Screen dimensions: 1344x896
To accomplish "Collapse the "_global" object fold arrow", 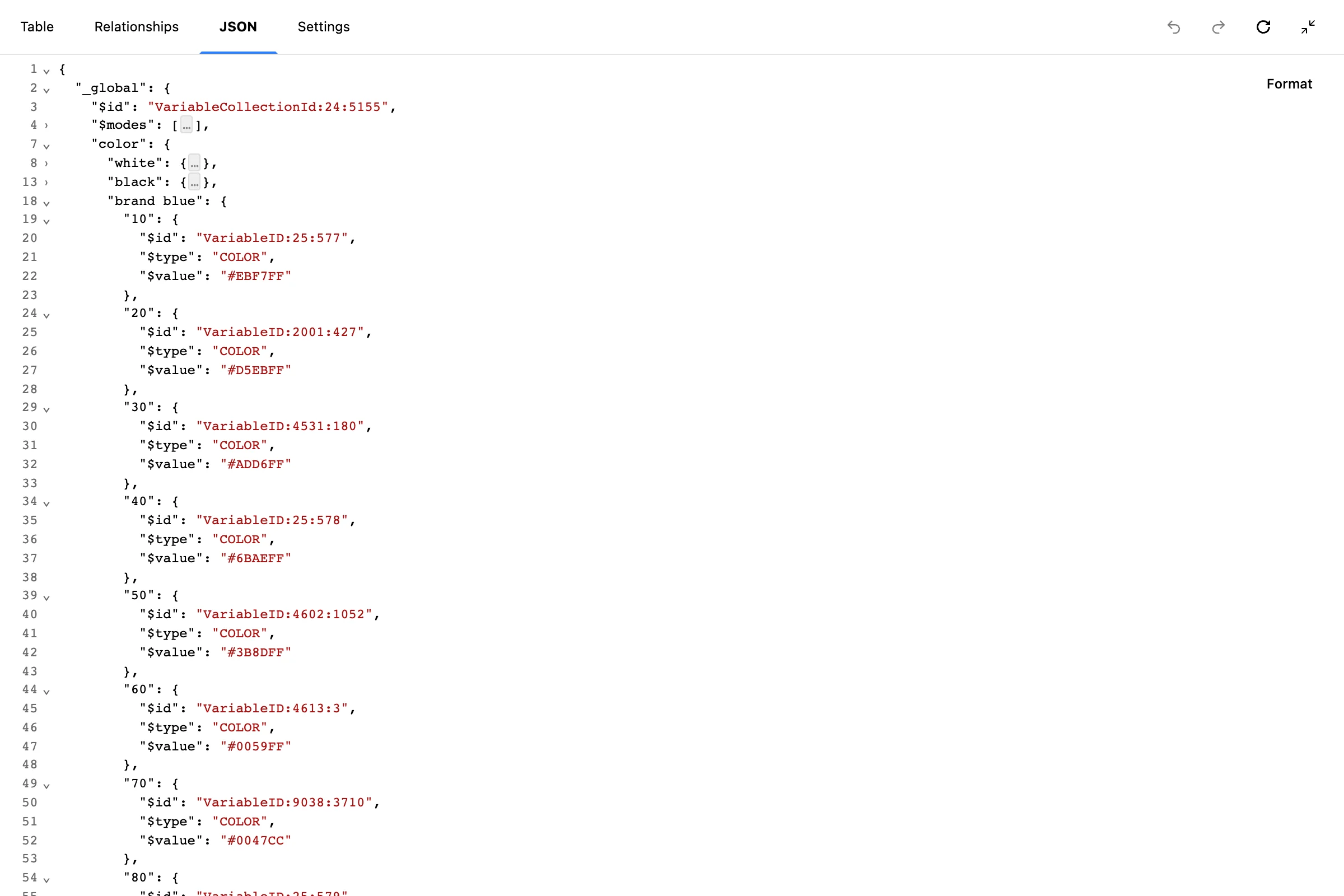I will point(46,90).
